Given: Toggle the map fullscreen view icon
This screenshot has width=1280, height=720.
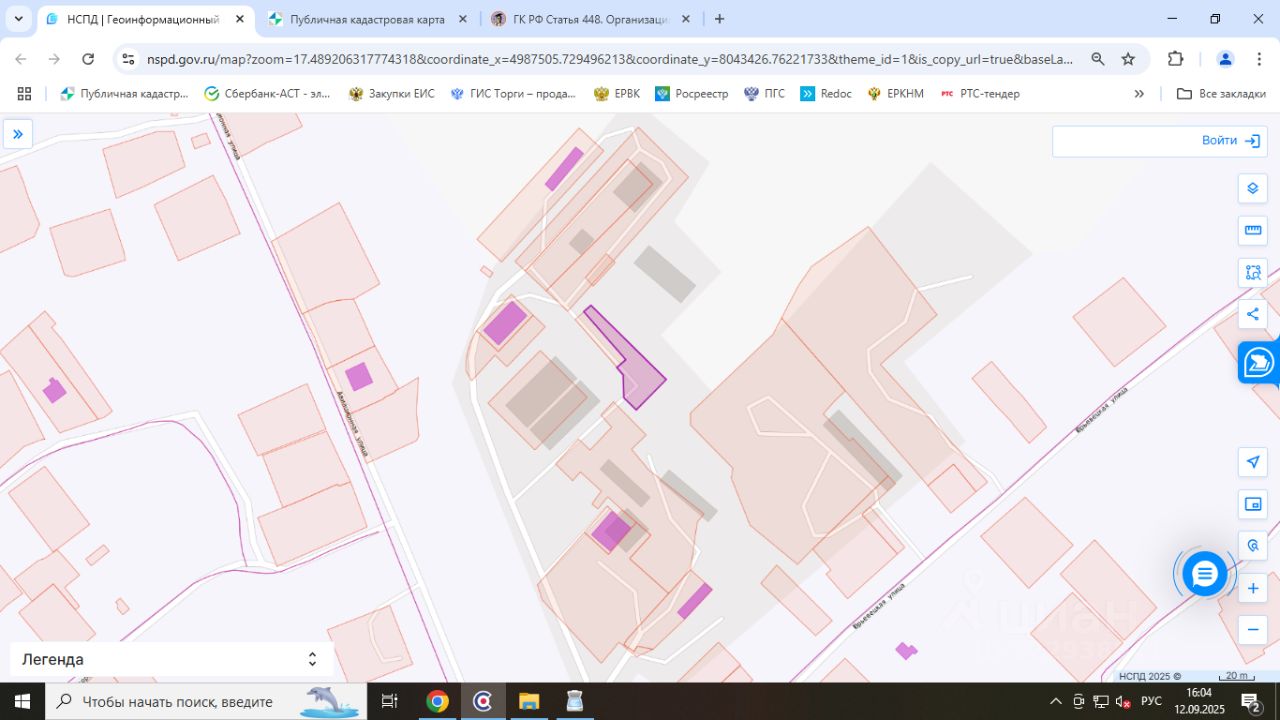Looking at the screenshot, I should [x=1253, y=504].
